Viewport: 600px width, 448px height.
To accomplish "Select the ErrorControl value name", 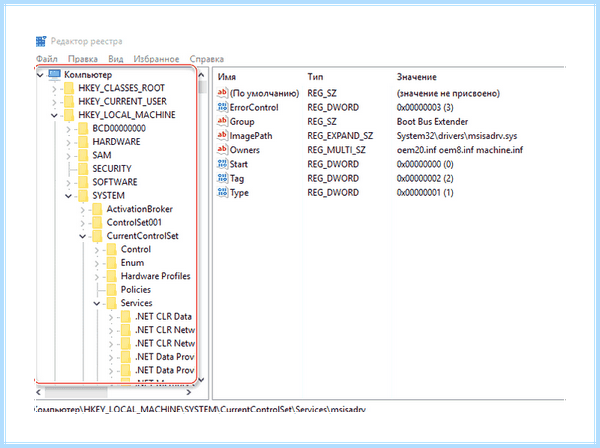I will pos(254,108).
